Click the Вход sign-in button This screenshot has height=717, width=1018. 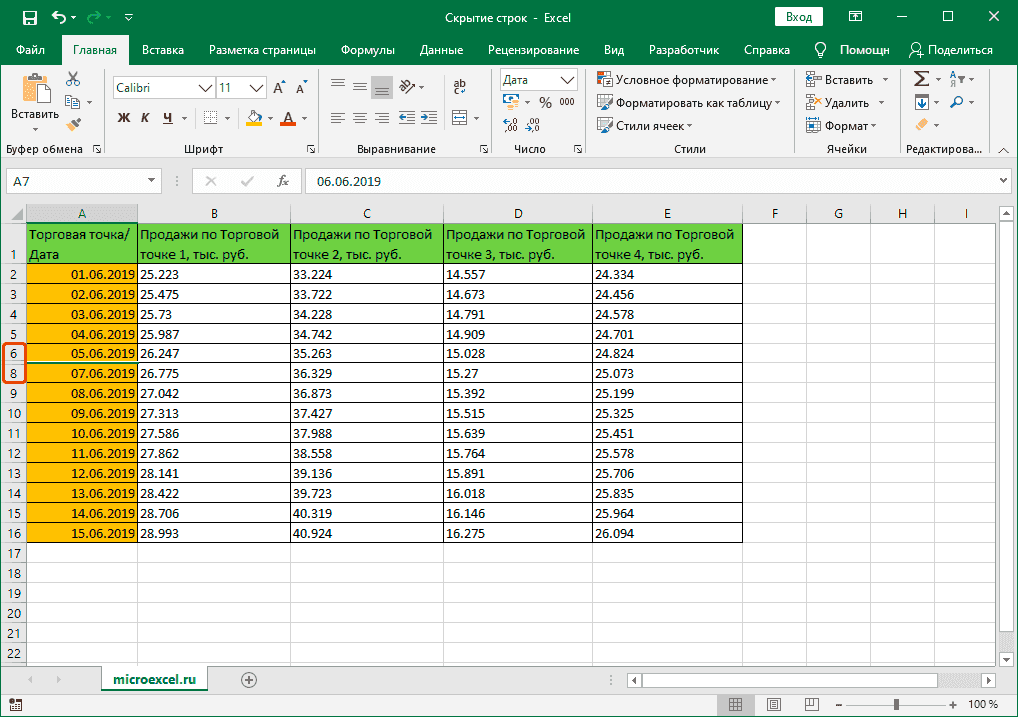pyautogui.click(x=798, y=18)
